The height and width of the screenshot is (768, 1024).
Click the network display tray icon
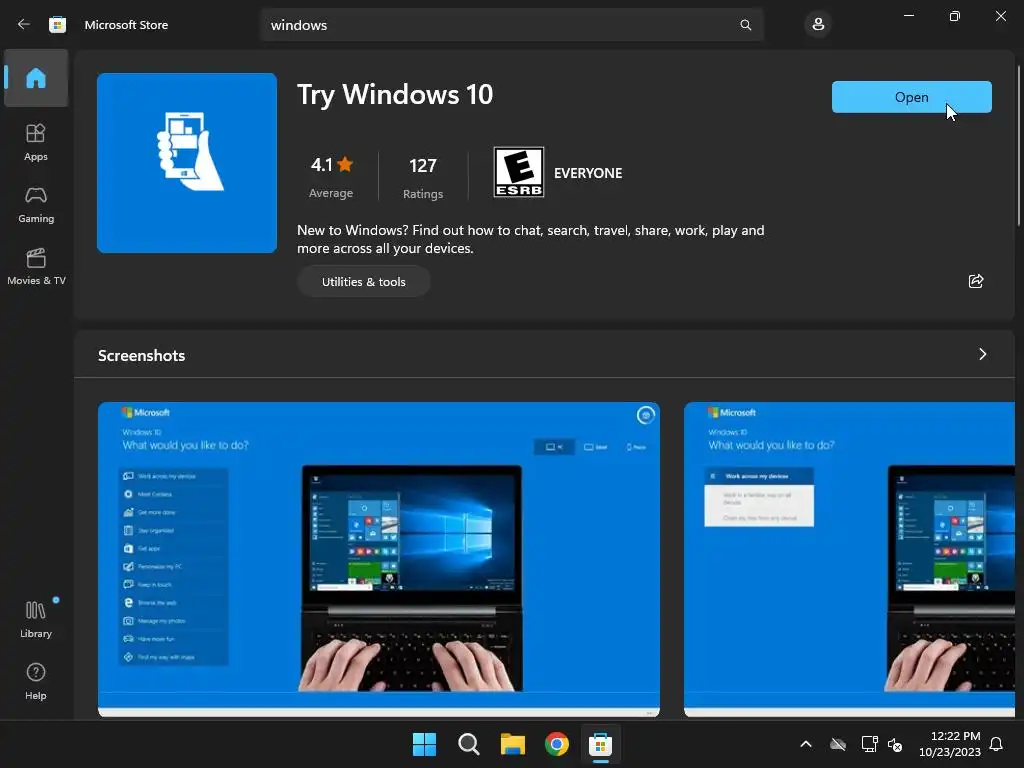869,744
